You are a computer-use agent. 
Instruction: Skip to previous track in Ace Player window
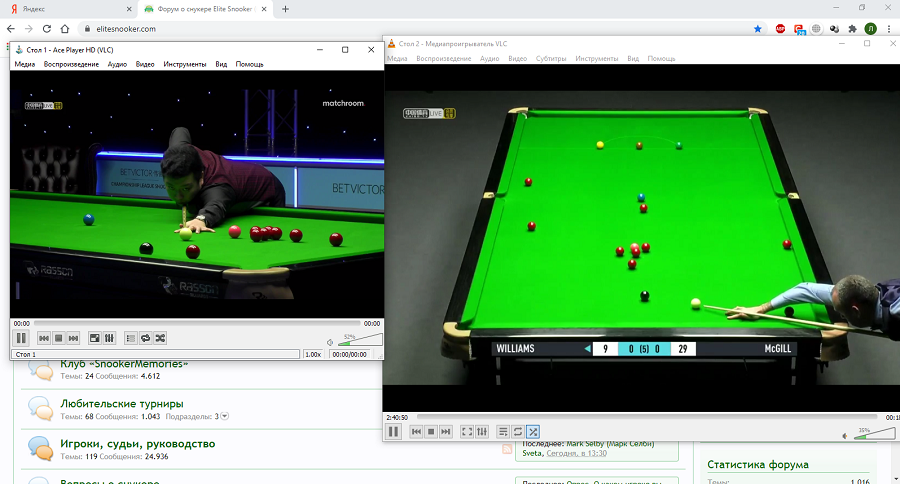pyautogui.click(x=44, y=338)
